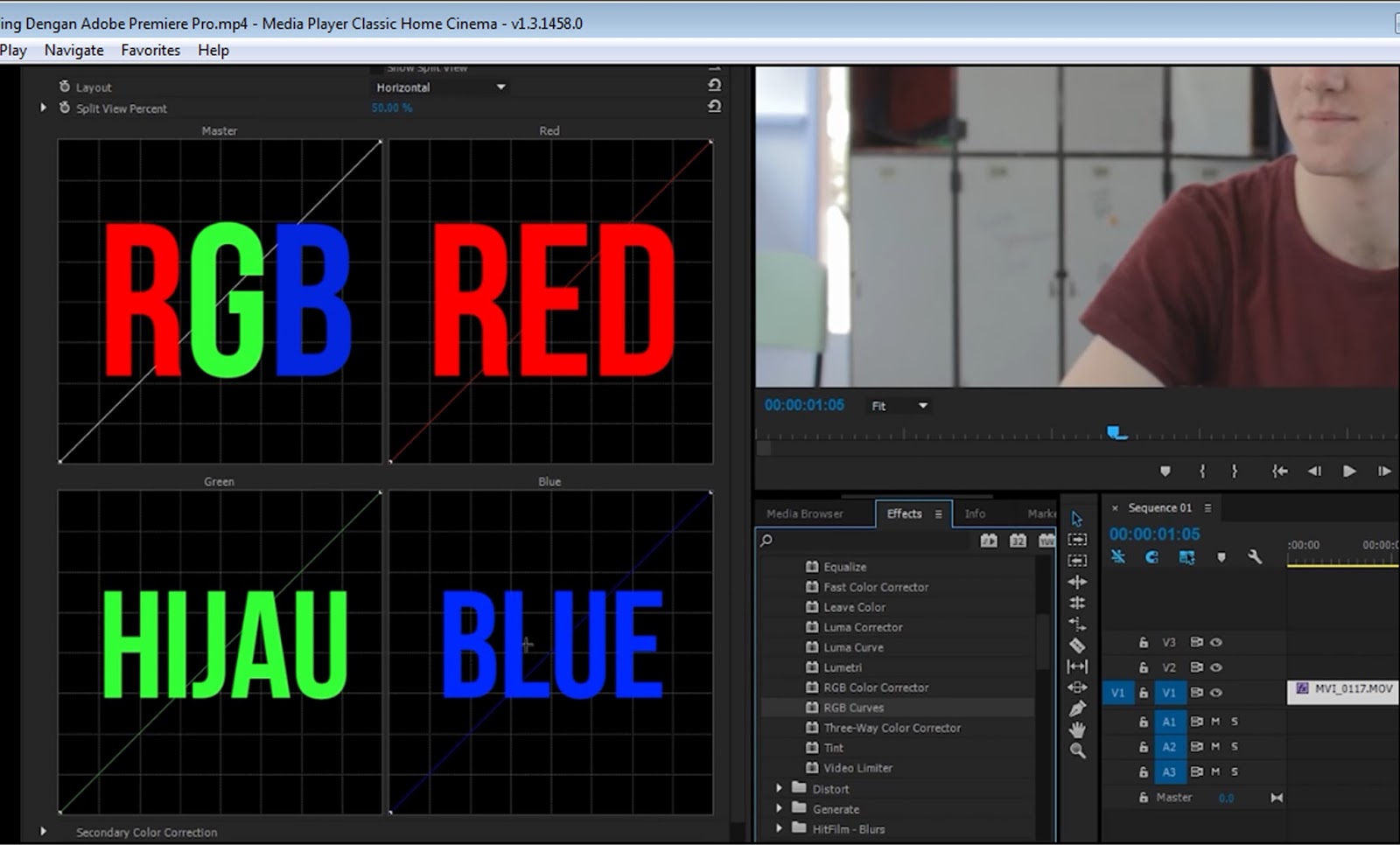Click the Play button in the transport controls
This screenshot has width=1400, height=845.
pos(1348,471)
